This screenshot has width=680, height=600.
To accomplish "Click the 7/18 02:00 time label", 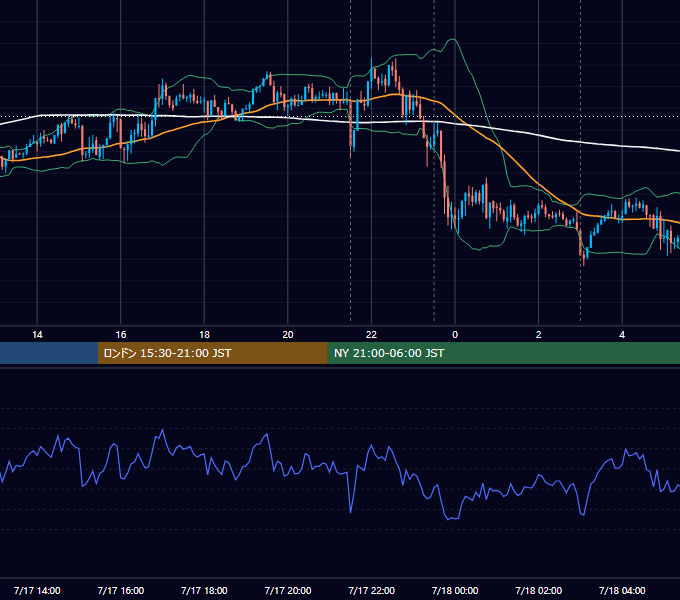I will coord(539,590).
